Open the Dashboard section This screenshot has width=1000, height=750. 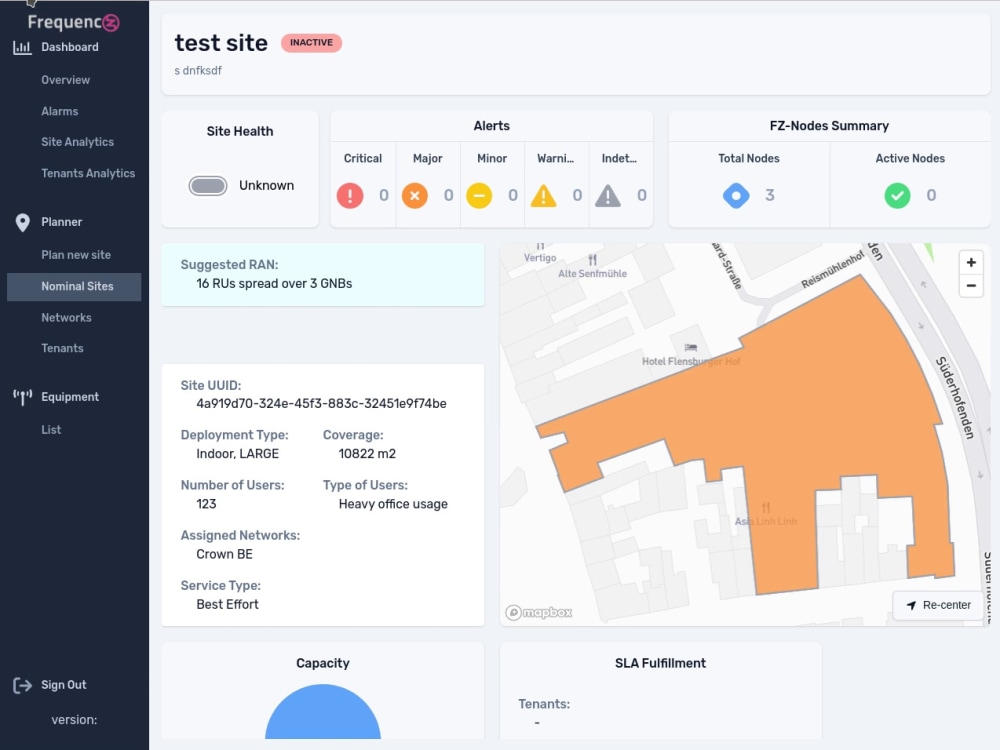[x=70, y=47]
